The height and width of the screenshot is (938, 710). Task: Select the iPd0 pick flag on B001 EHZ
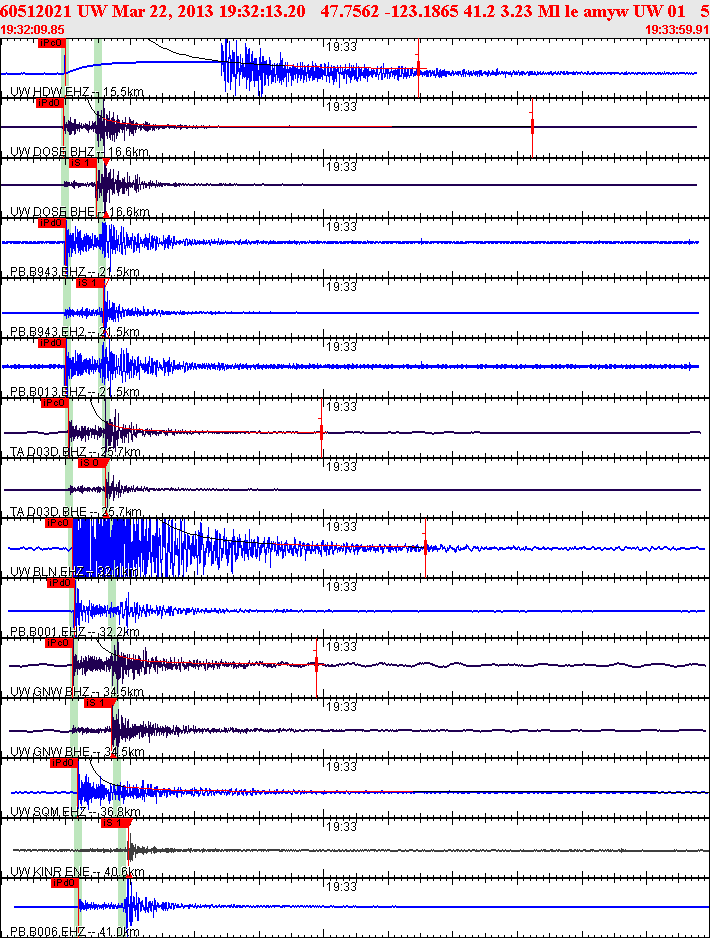click(x=60, y=583)
